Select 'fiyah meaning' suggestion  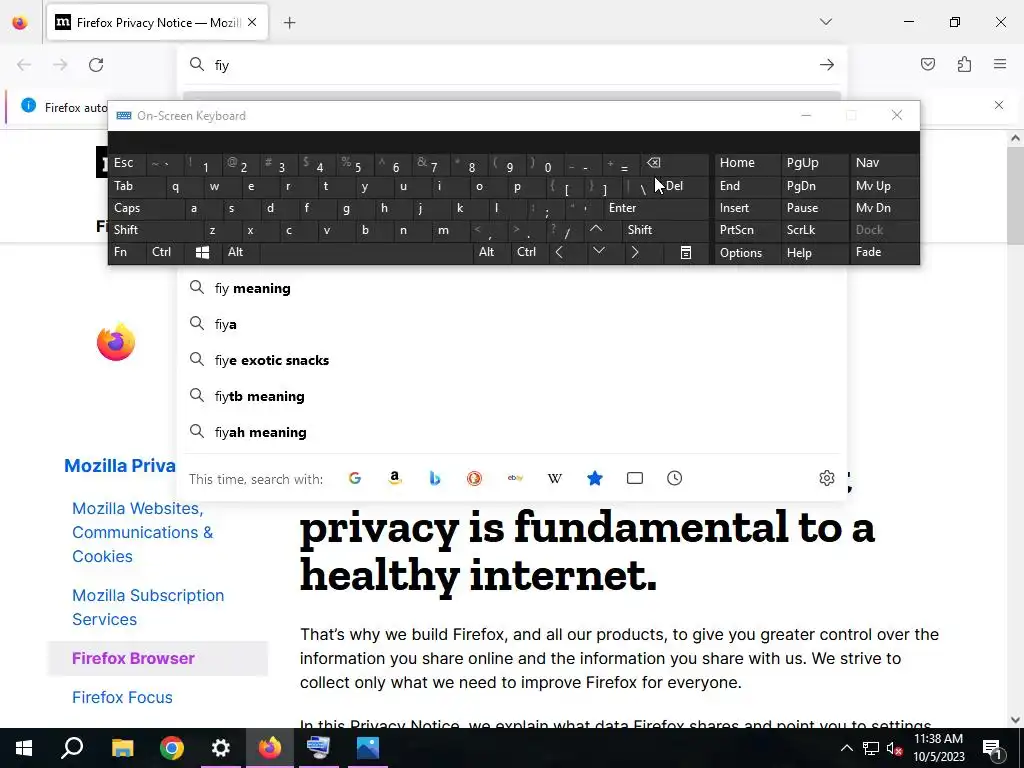(512, 432)
